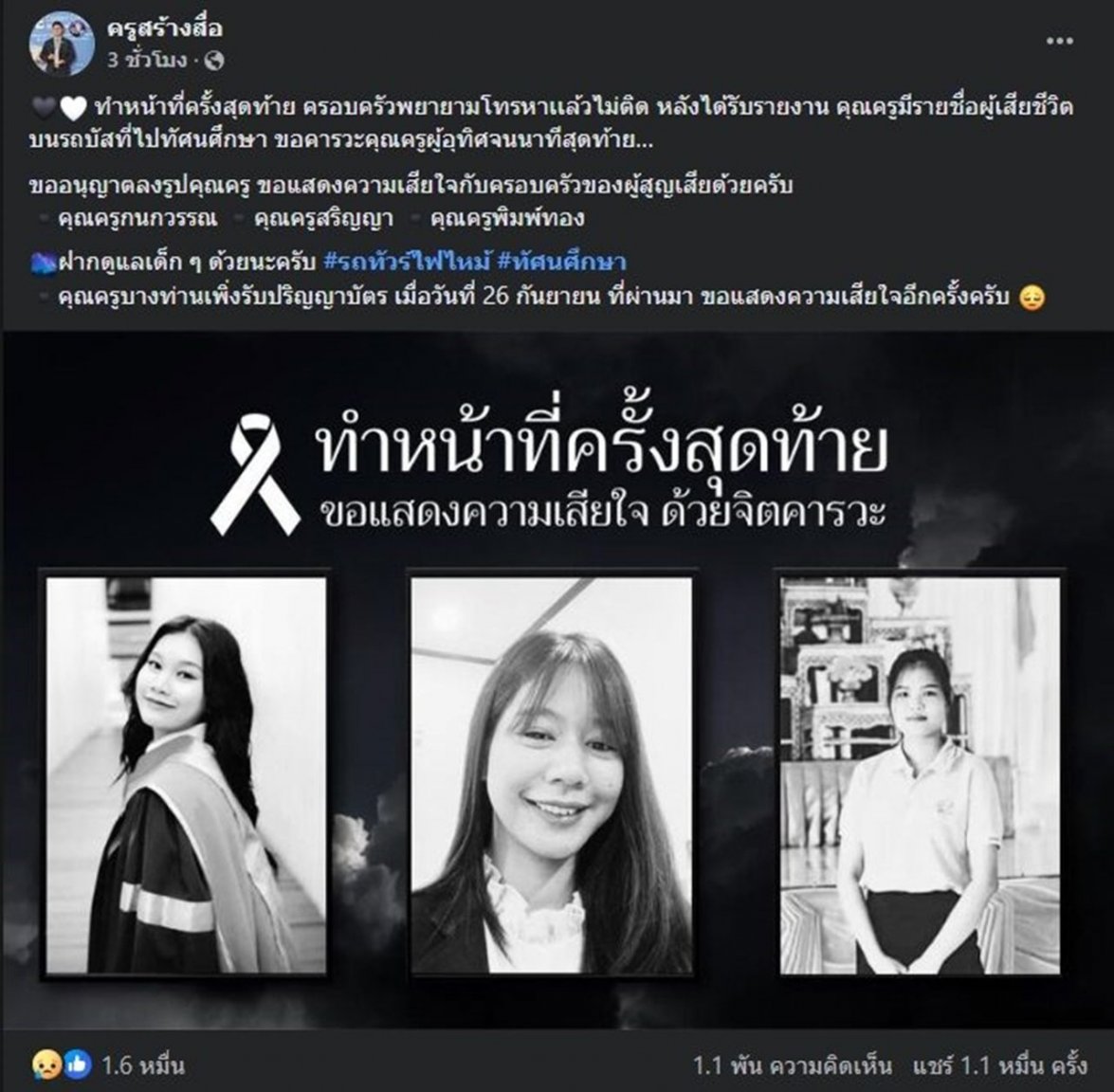Open the ครูสร้างสื่อ page name link

click(164, 28)
